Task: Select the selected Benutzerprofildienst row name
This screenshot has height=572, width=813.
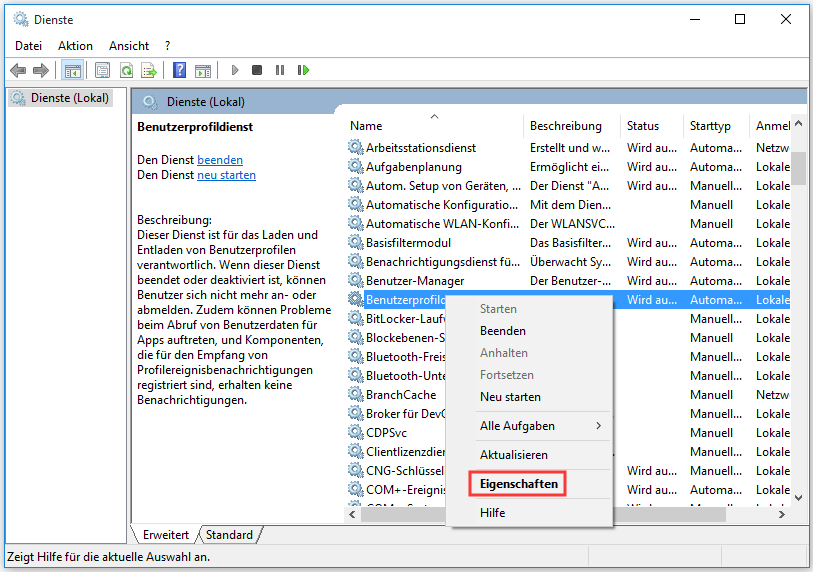Action: click(405, 300)
